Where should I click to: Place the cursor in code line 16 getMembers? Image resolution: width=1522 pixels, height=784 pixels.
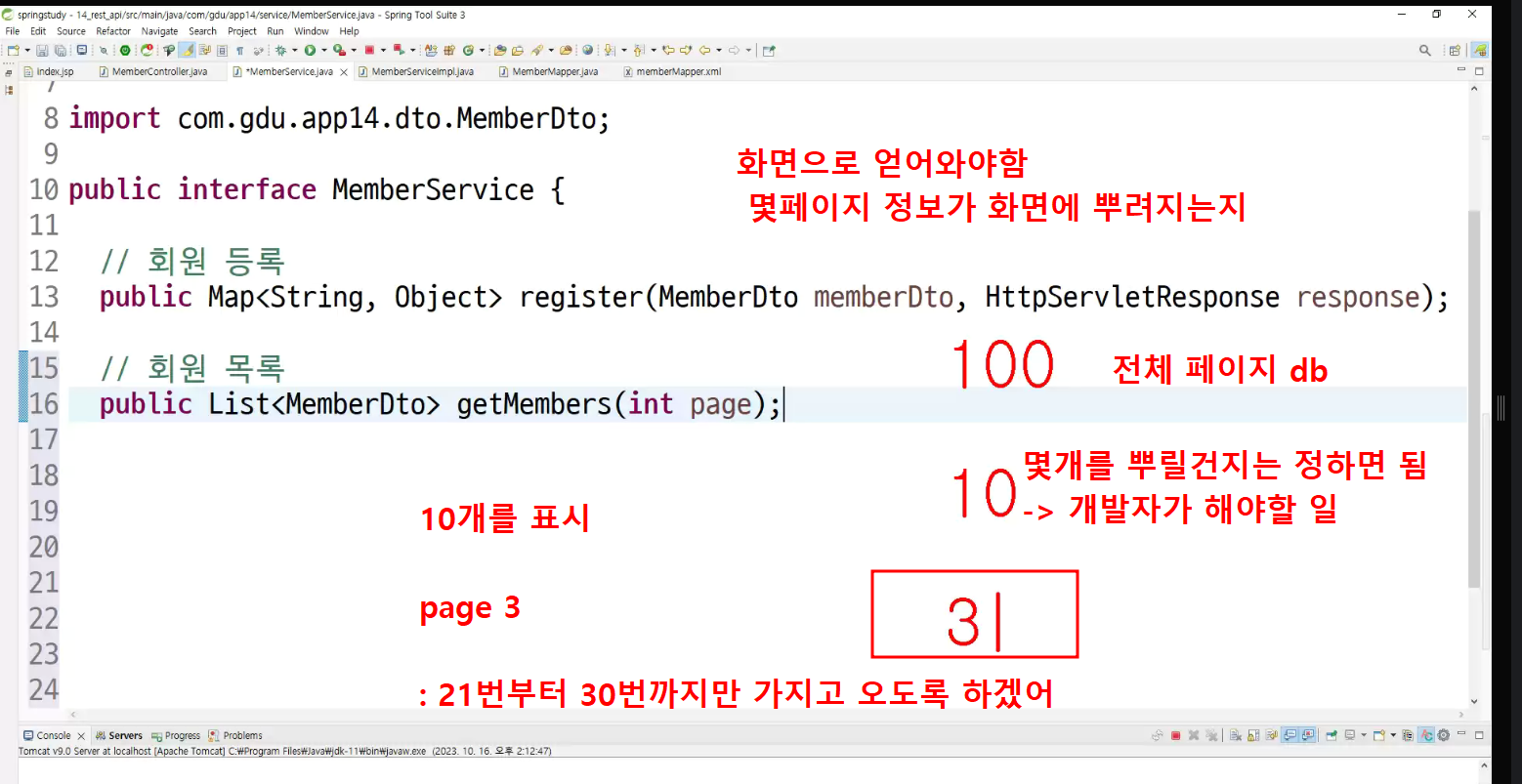533,404
